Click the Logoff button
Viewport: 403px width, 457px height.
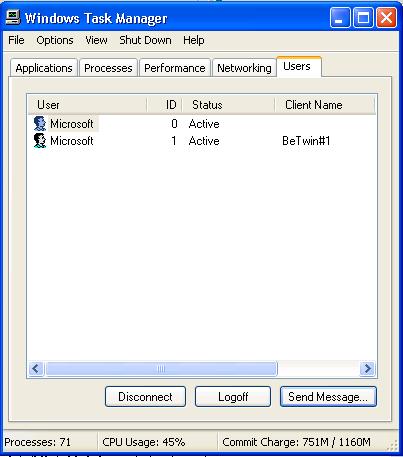coord(233,397)
